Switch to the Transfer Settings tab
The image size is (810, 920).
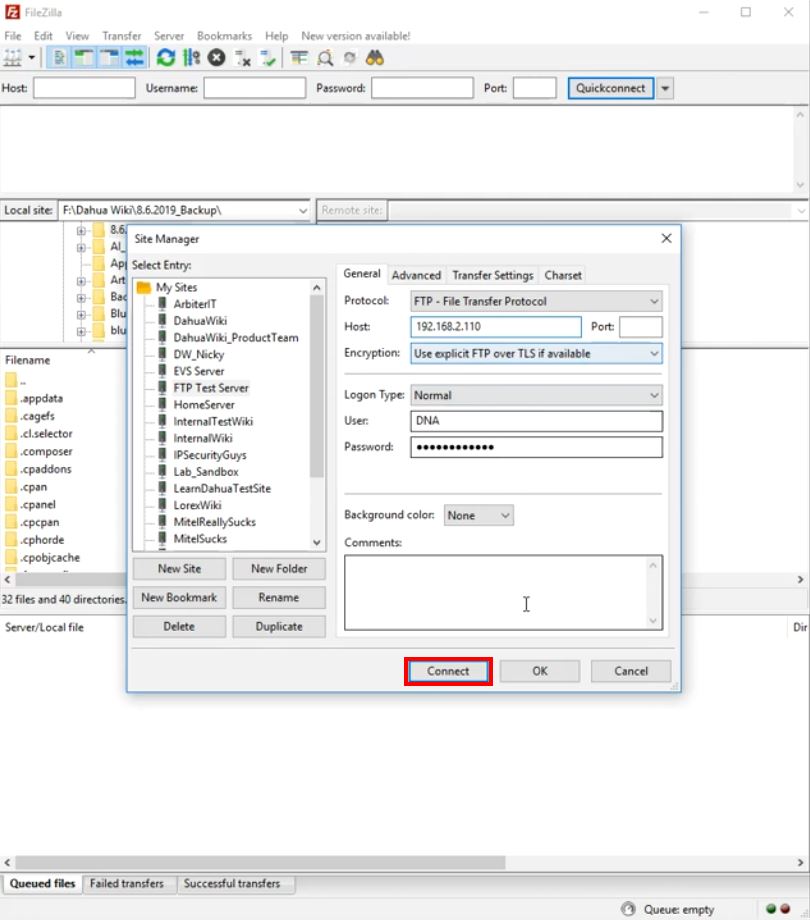tap(493, 275)
